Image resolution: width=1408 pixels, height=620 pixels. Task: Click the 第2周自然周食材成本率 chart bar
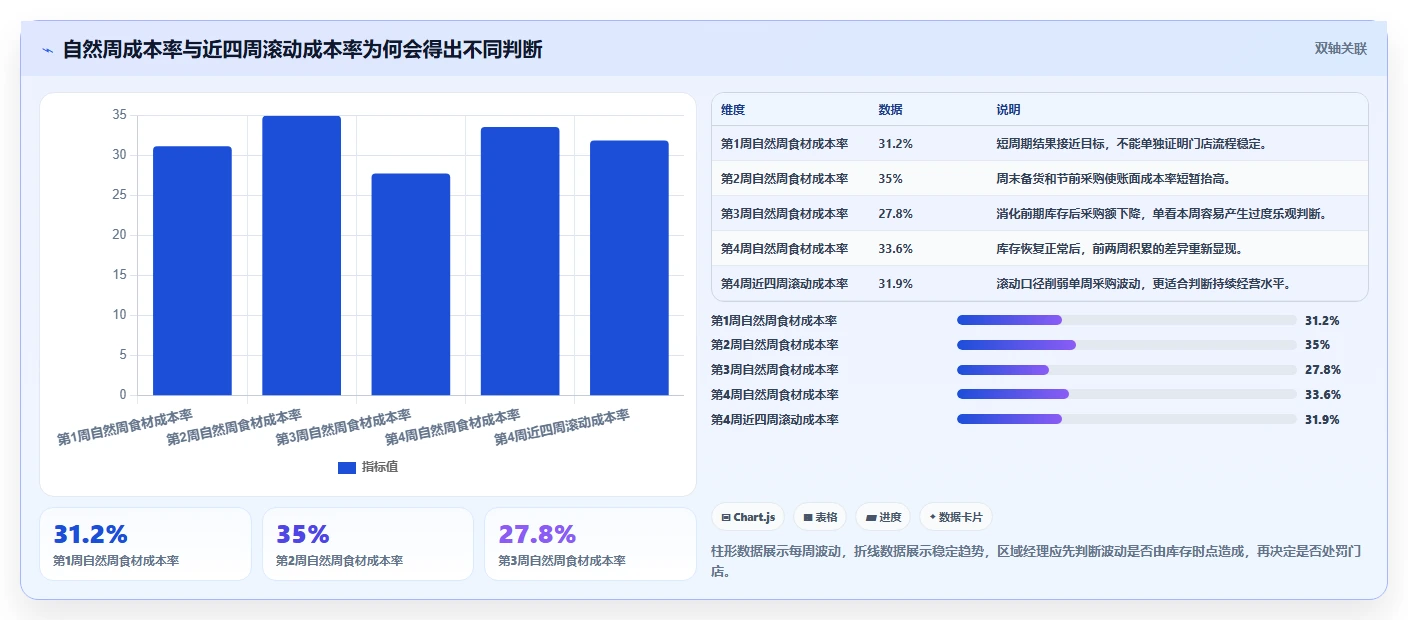pos(301,256)
